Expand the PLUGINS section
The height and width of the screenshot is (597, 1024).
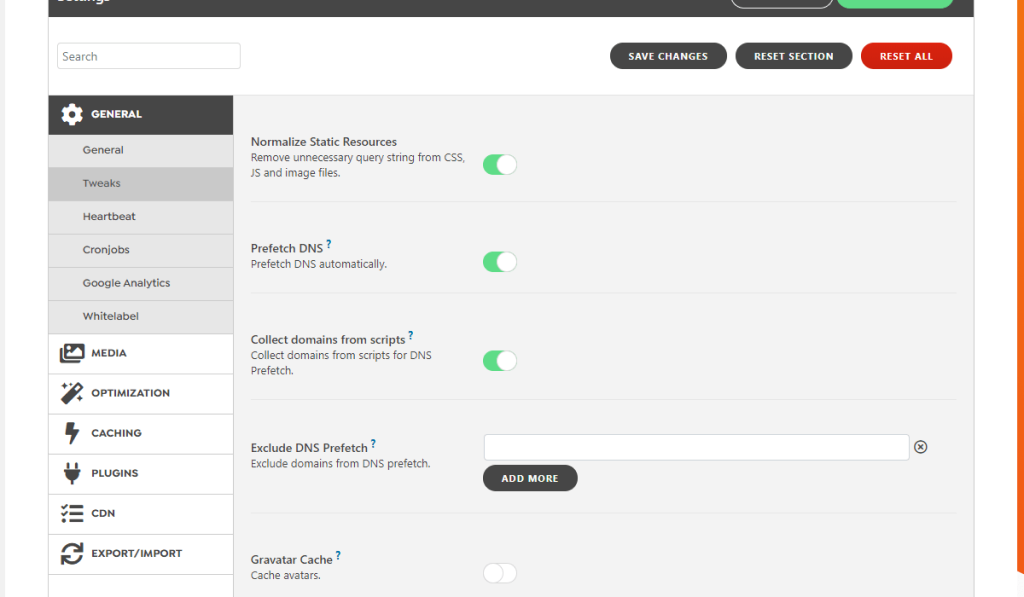click(140, 474)
